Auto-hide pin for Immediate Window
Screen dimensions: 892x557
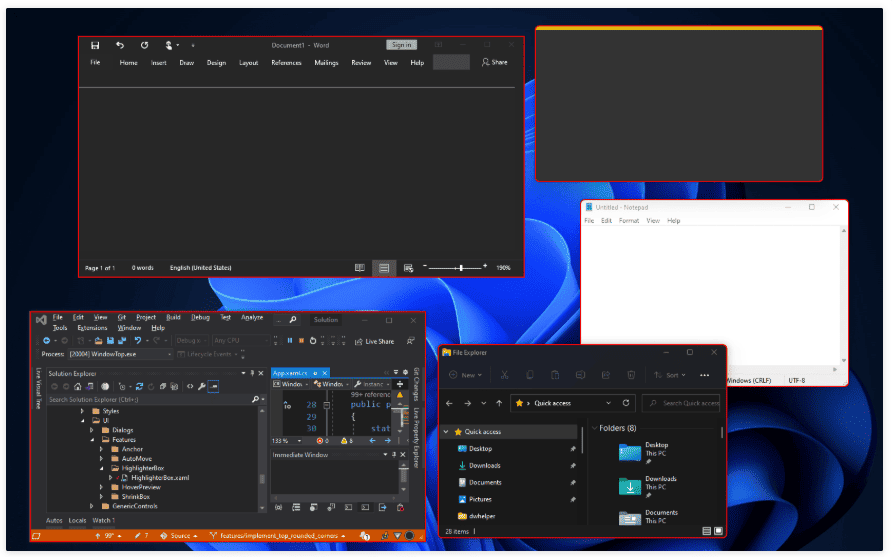click(394, 455)
